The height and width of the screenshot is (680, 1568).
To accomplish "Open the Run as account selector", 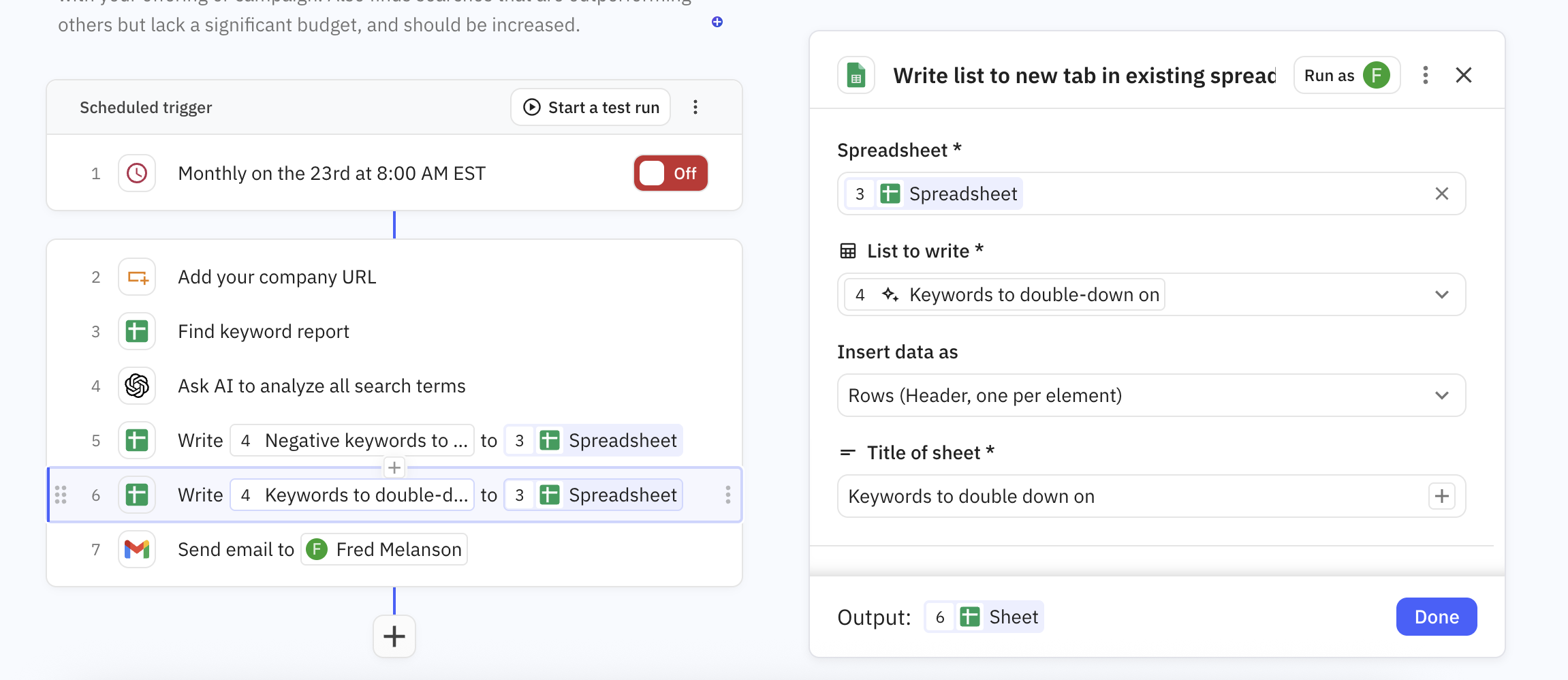I will point(1347,75).
